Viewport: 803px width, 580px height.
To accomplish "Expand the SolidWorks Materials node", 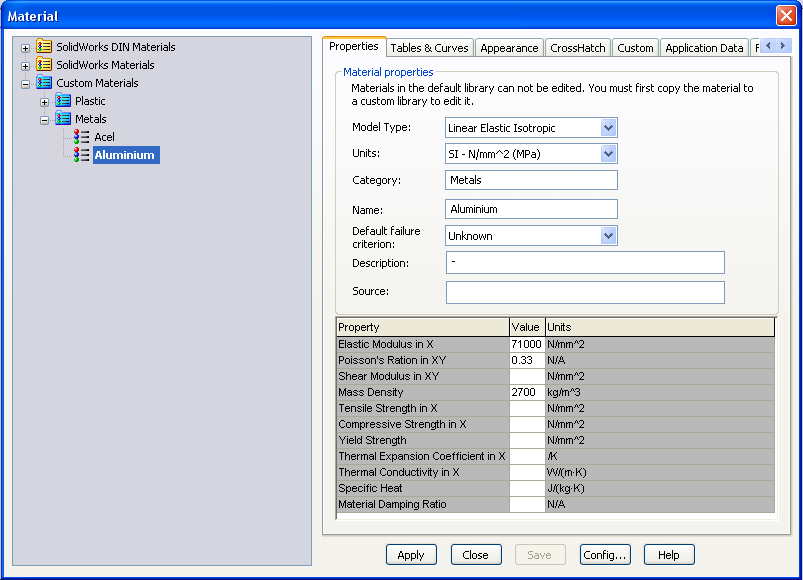I will click(x=25, y=66).
